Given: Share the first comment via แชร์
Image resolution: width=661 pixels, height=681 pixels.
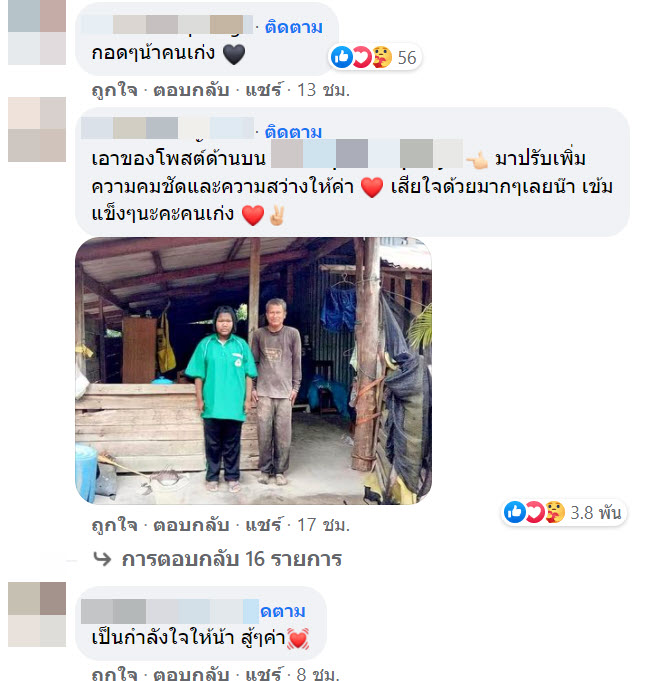Looking at the screenshot, I should pos(263,90).
